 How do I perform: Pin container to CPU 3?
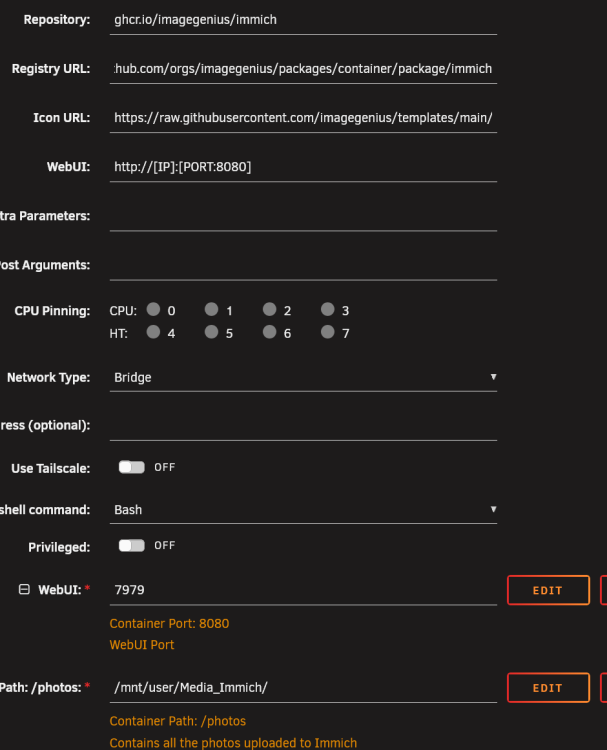click(x=328, y=309)
